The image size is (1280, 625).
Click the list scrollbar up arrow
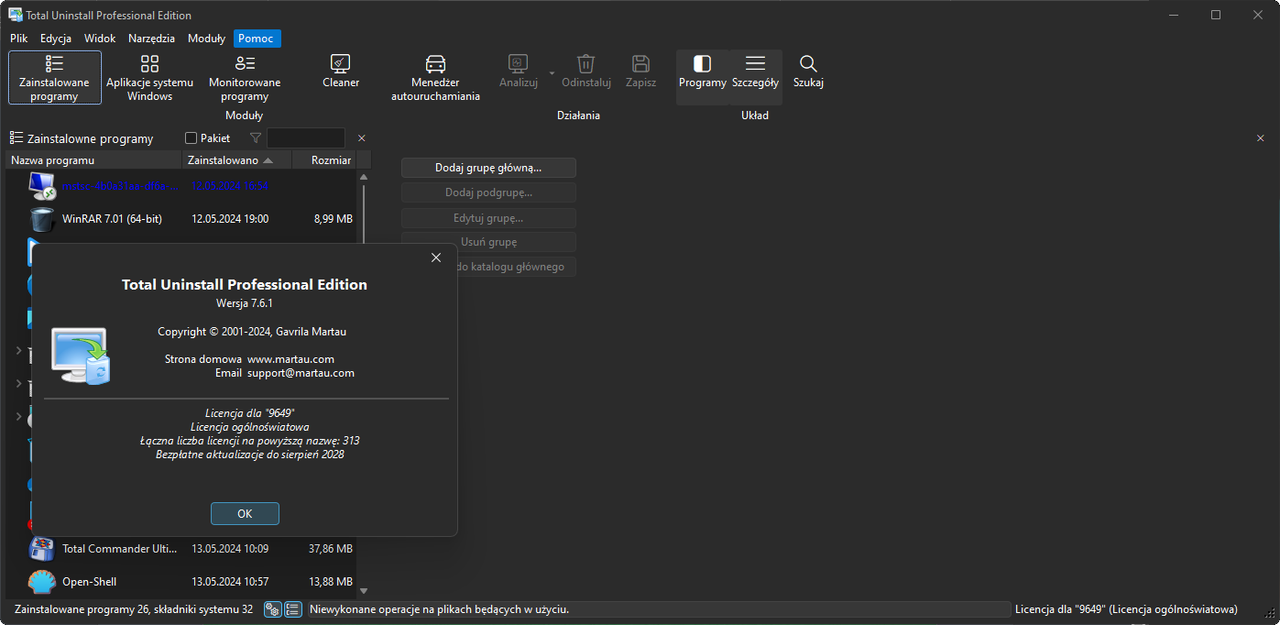click(x=363, y=177)
